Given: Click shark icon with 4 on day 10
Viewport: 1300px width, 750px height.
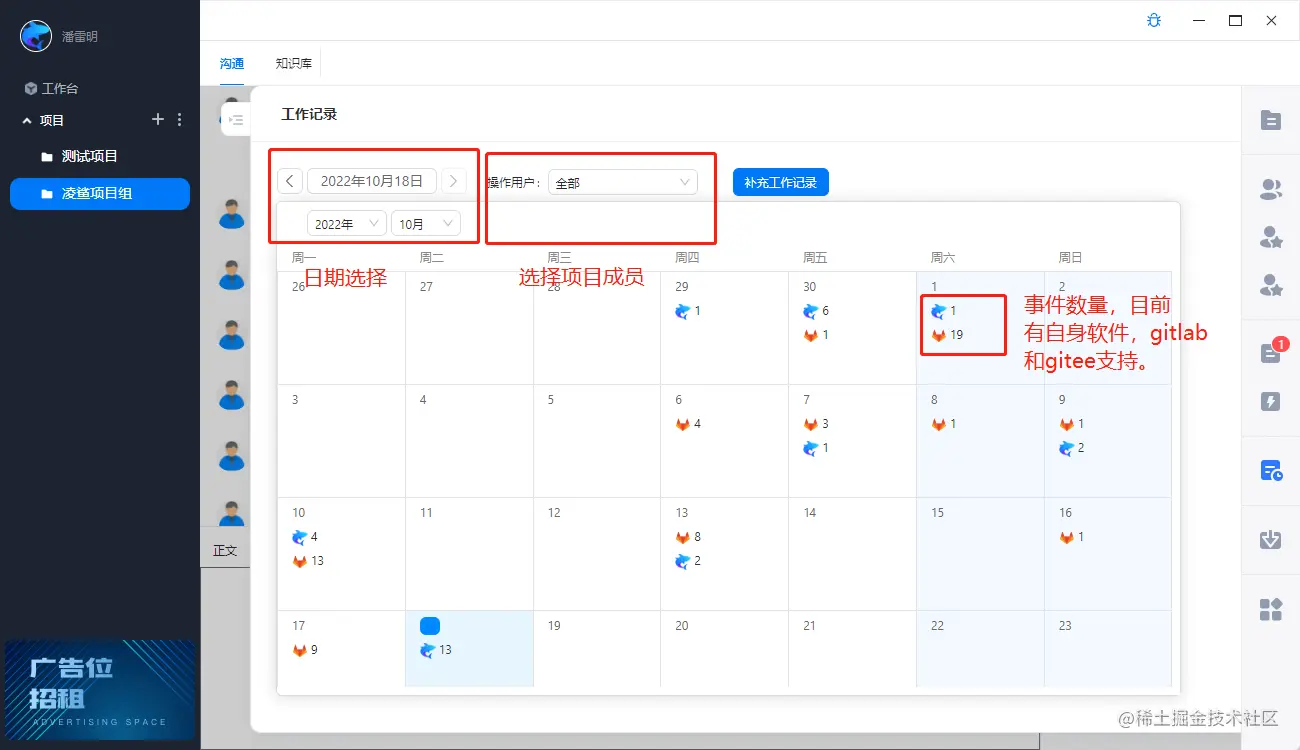Looking at the screenshot, I should click(x=299, y=537).
